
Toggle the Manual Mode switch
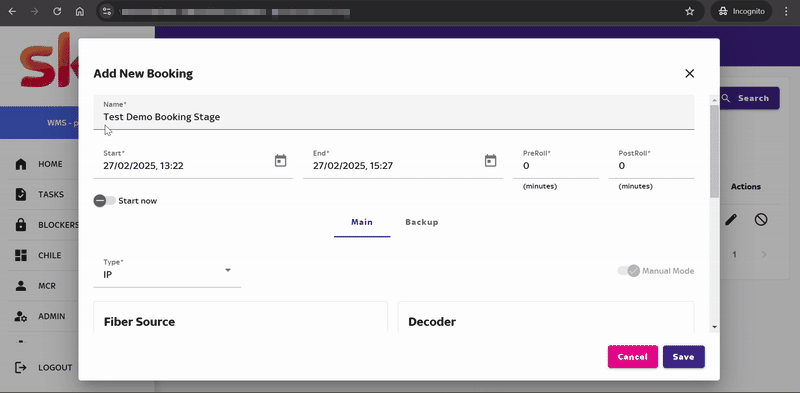[629, 271]
